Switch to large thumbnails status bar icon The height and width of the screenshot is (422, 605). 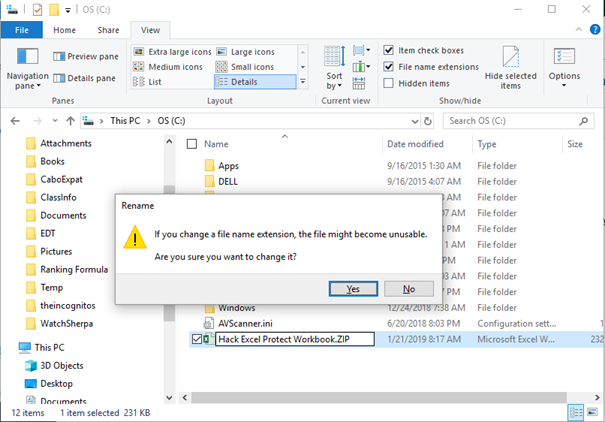pos(592,412)
